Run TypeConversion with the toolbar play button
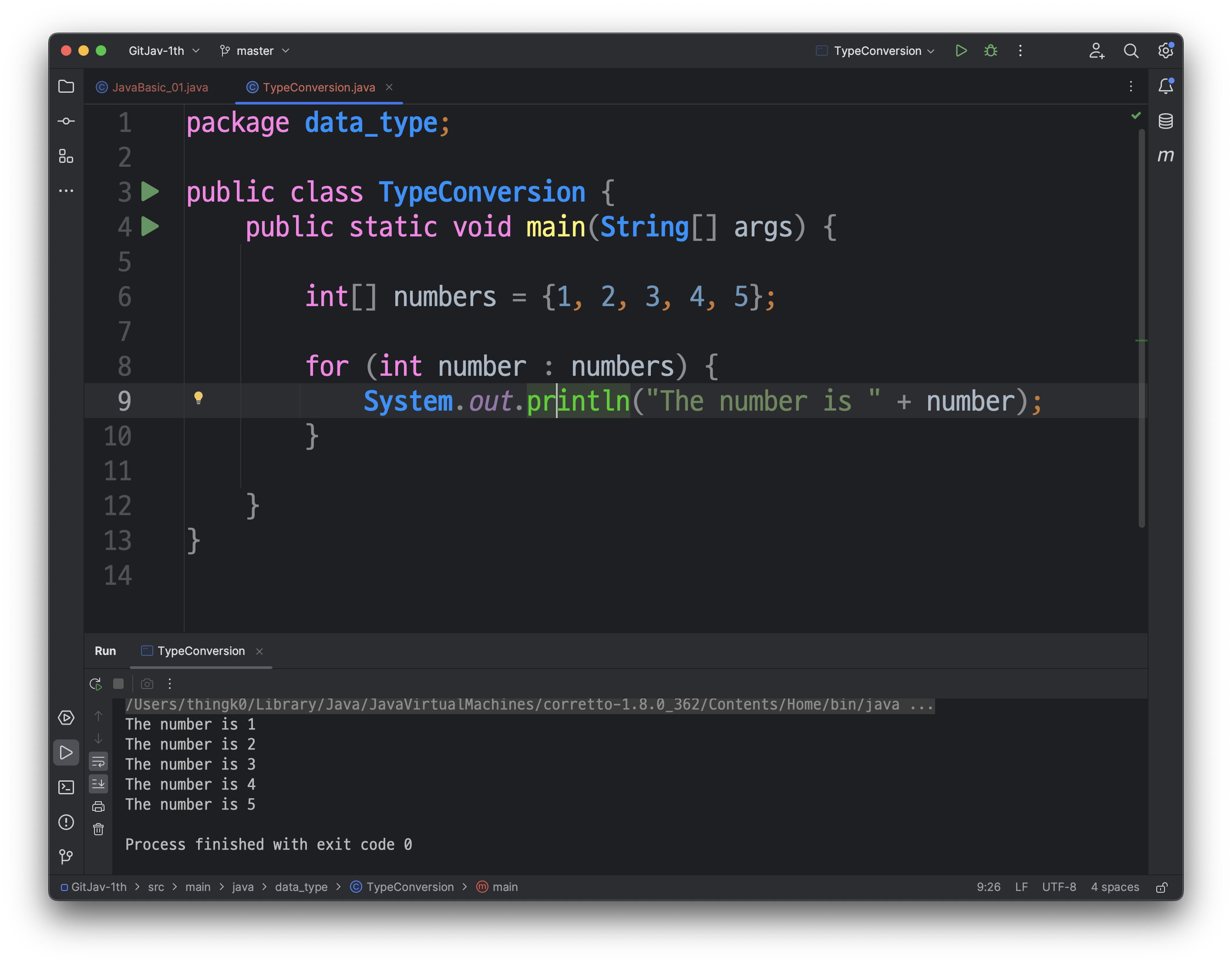Screen dimensions: 1232x965 pyautogui.click(x=960, y=51)
